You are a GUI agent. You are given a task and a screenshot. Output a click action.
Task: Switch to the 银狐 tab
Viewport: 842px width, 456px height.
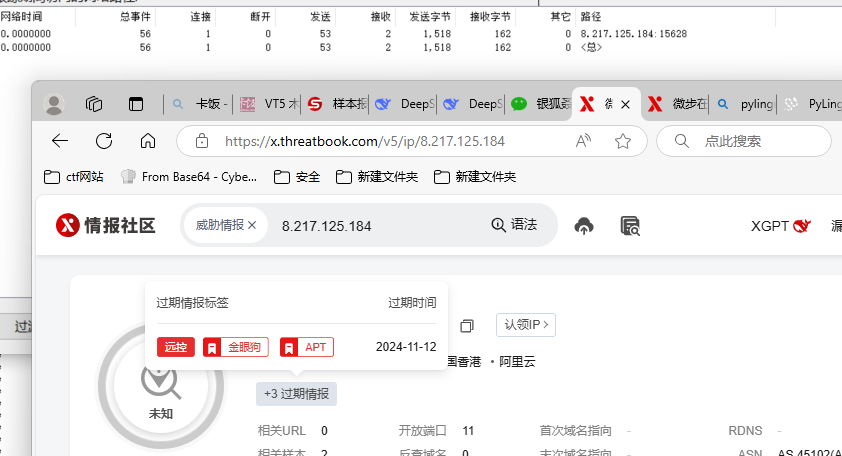tap(541, 104)
